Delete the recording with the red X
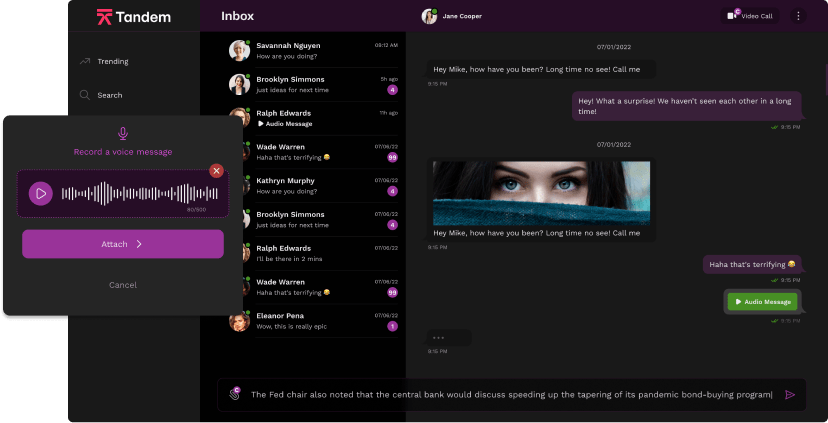The height and width of the screenshot is (423, 828). tap(216, 171)
